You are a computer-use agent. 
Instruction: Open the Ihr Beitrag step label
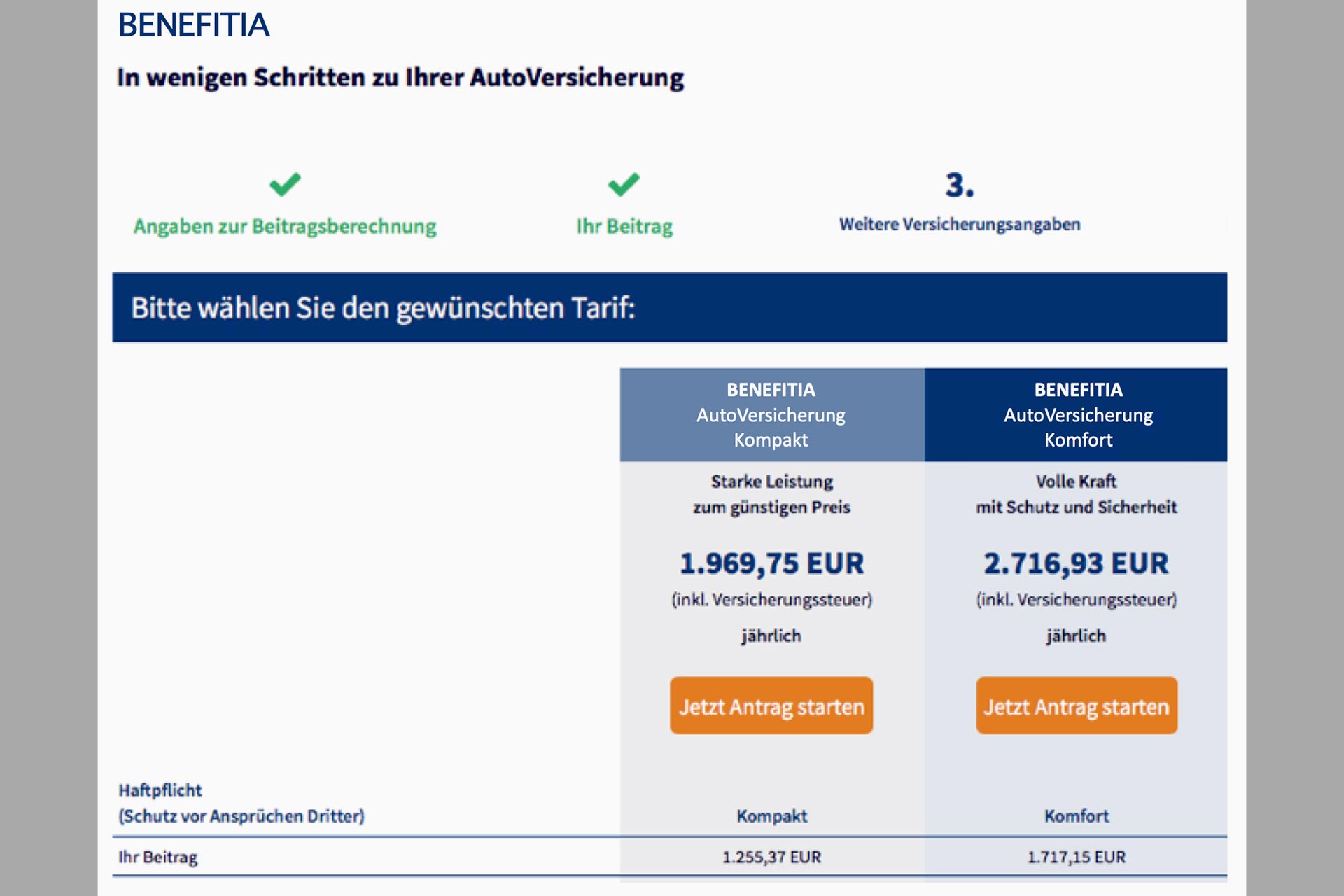624,227
